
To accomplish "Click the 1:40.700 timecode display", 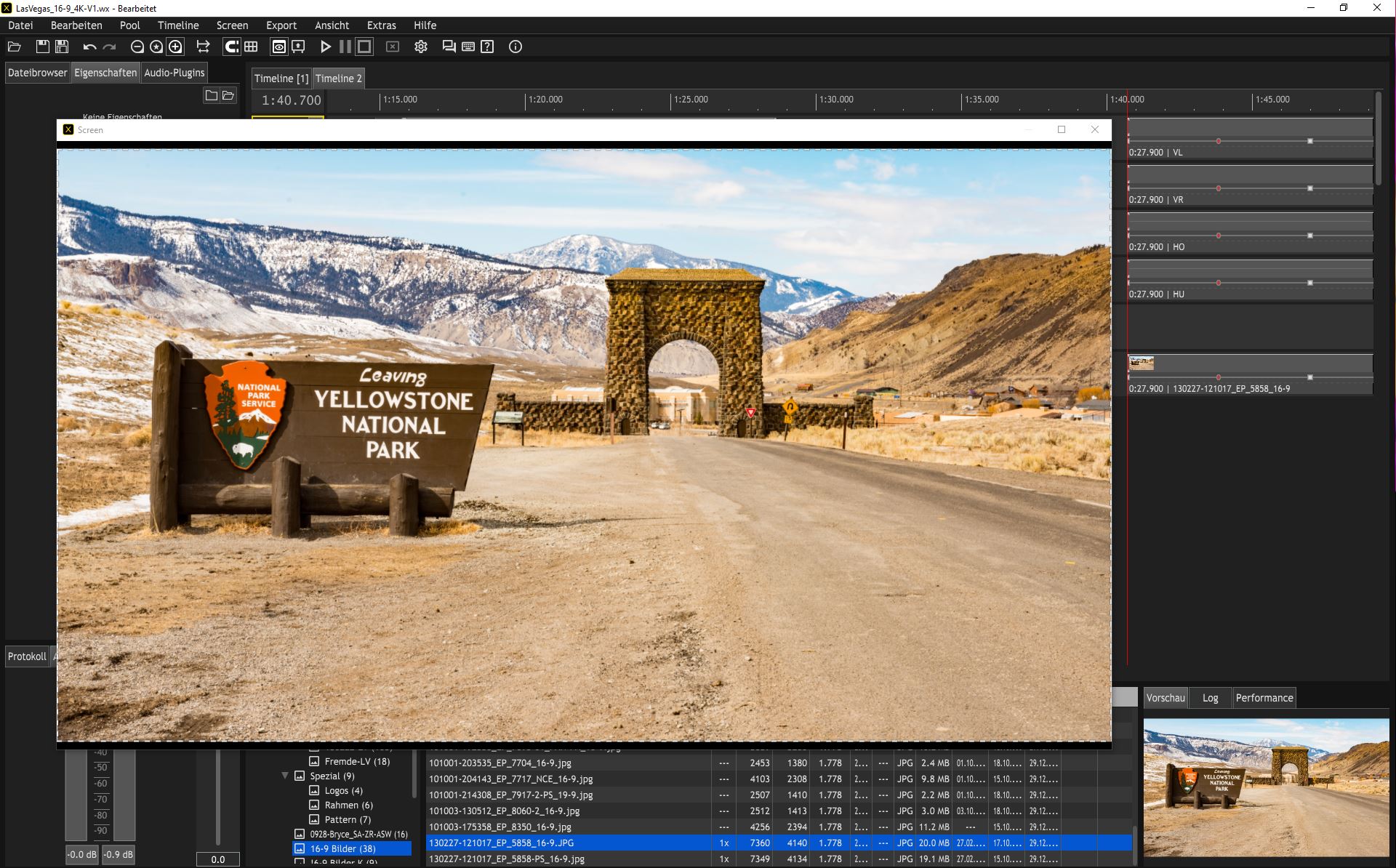I will 291,100.
